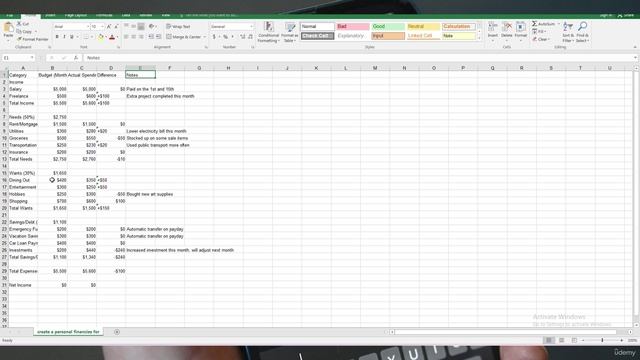Select the 'create a personal finances for' sheet tab
Viewport: 640px width, 360px height.
(x=68, y=332)
